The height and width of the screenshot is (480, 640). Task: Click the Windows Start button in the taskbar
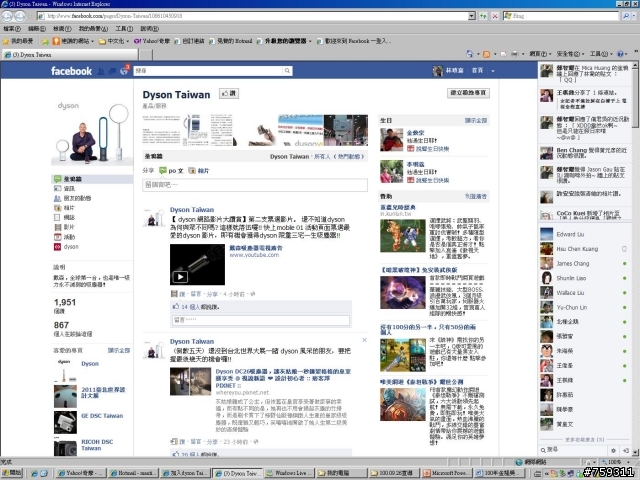tap(12, 473)
